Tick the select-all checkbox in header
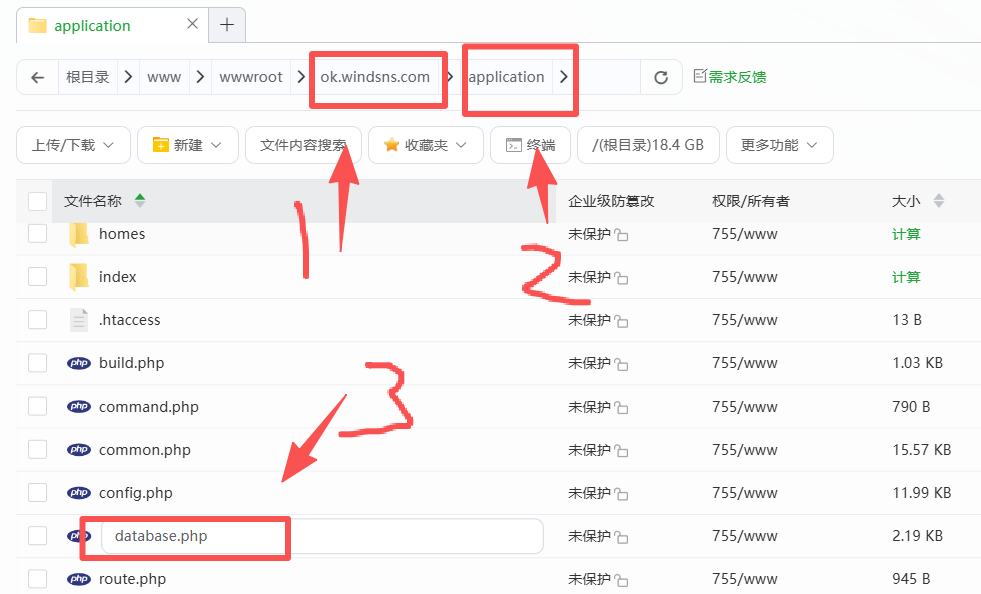Image resolution: width=981 pixels, height=594 pixels. pyautogui.click(x=38, y=201)
